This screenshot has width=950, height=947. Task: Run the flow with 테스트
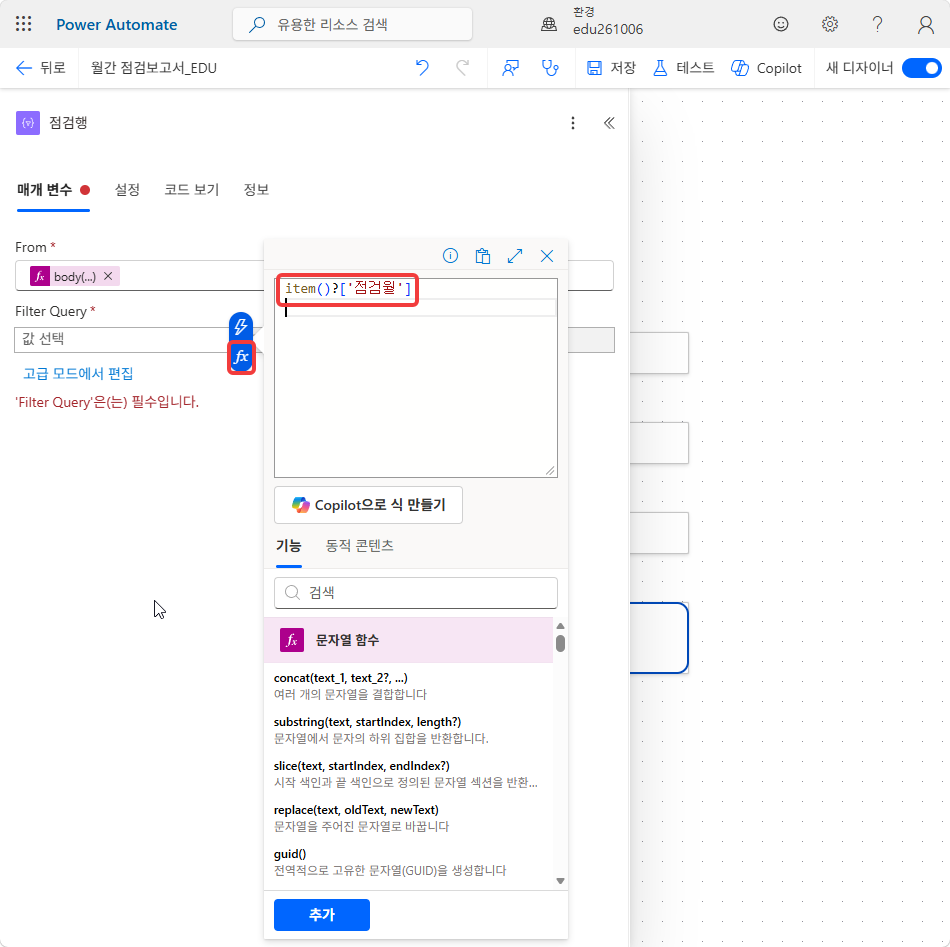(x=684, y=68)
